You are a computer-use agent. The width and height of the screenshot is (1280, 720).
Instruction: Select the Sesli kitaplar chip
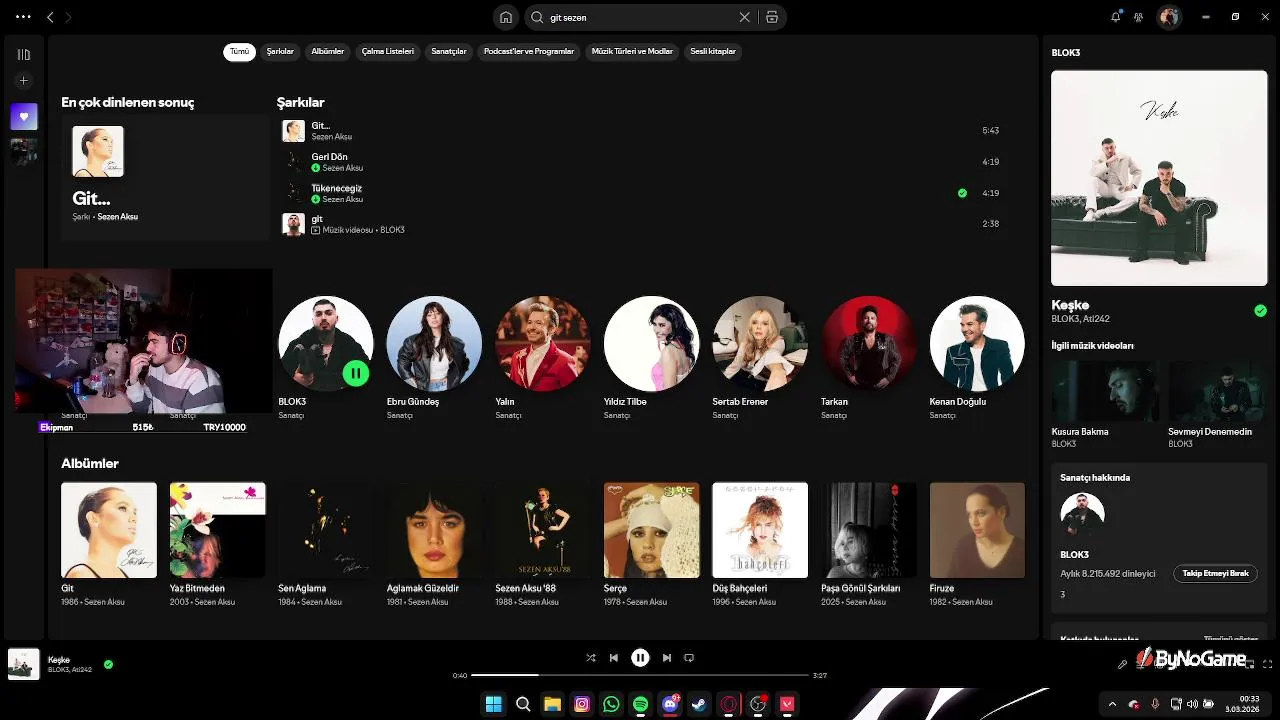pyautogui.click(x=713, y=51)
